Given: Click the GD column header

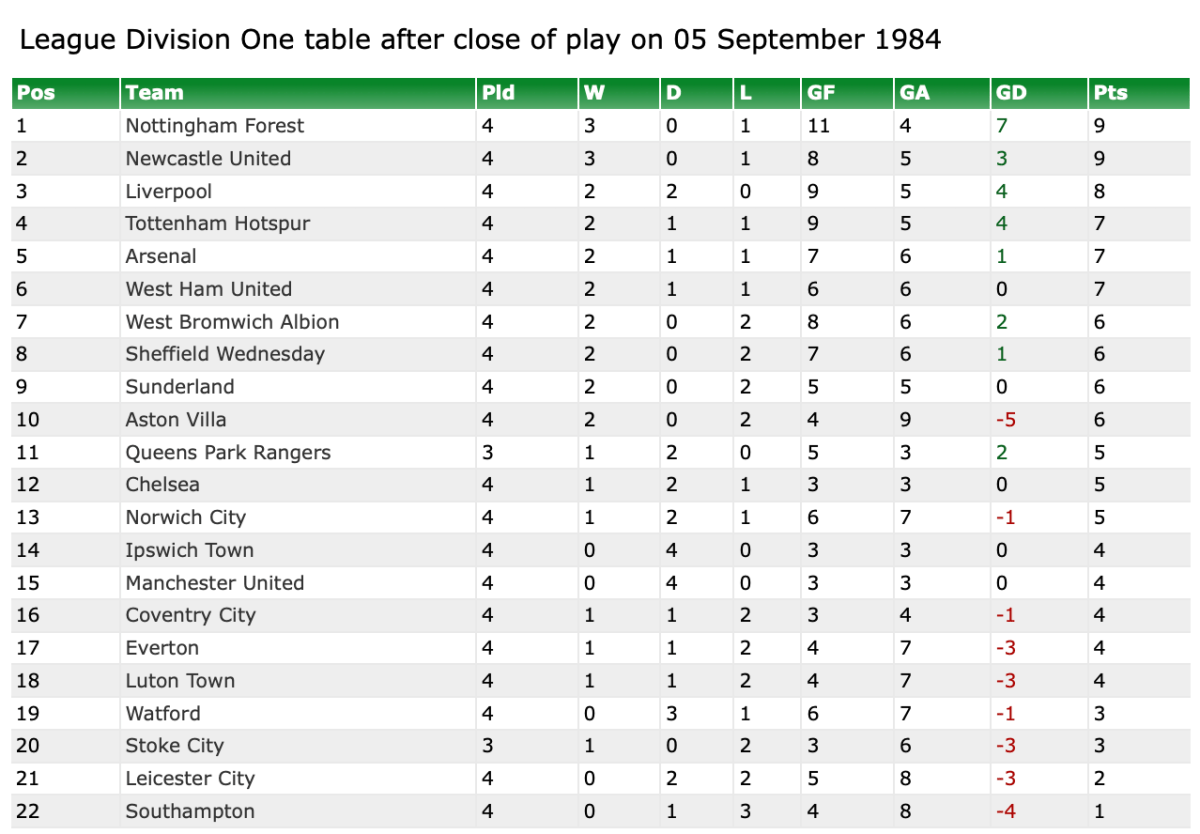Looking at the screenshot, I should (x=1011, y=93).
